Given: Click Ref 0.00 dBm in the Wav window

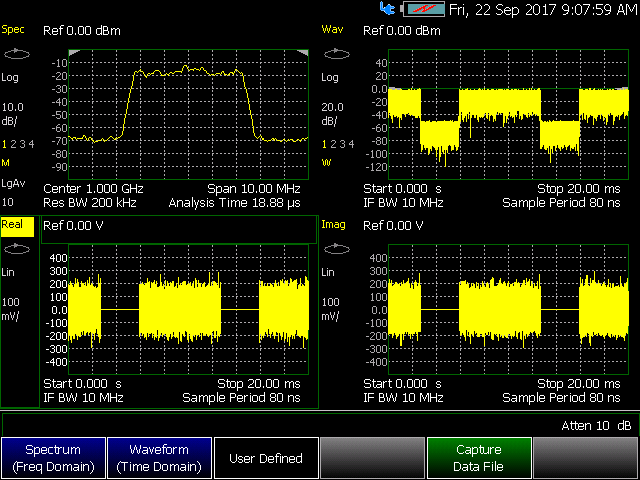Looking at the screenshot, I should click(x=402, y=31).
